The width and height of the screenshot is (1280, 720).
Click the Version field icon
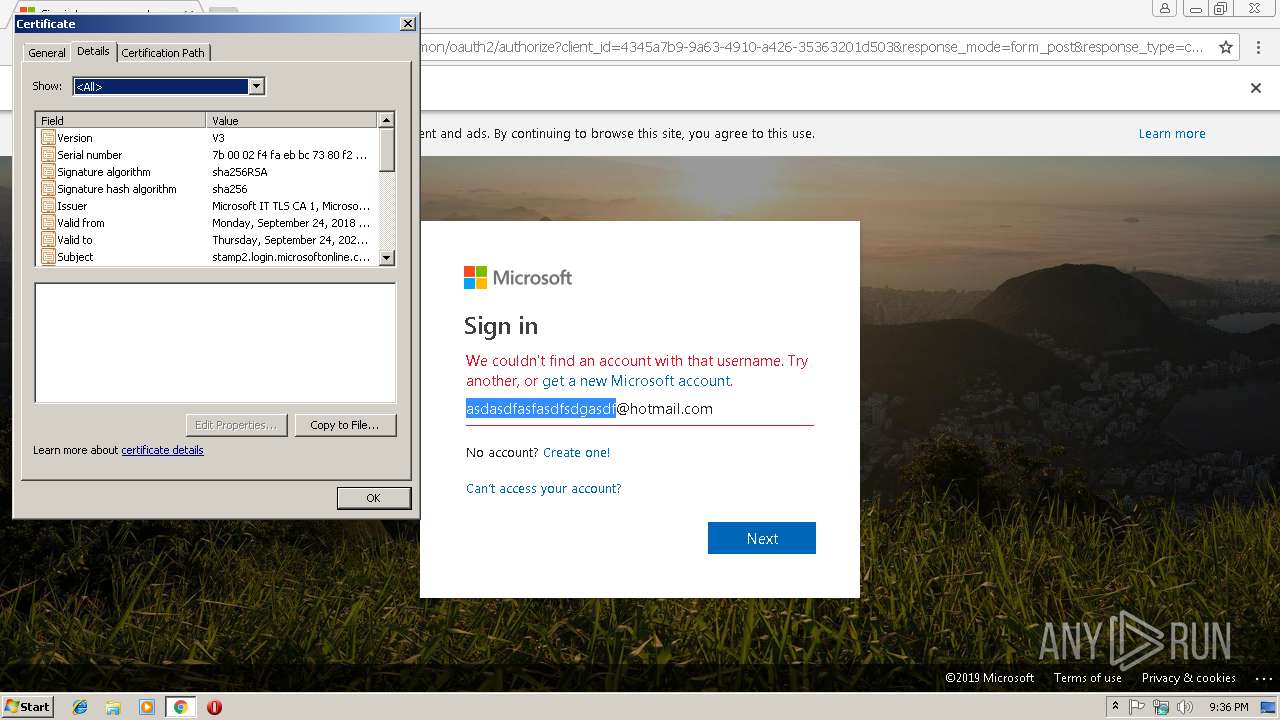[48, 138]
